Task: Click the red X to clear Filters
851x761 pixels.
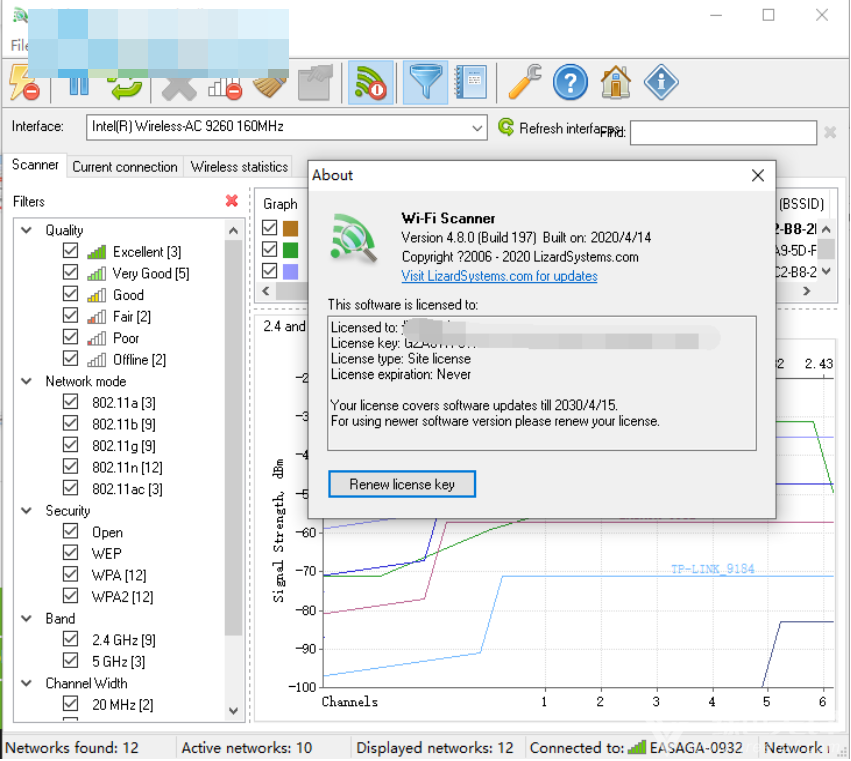Action: pos(232,201)
